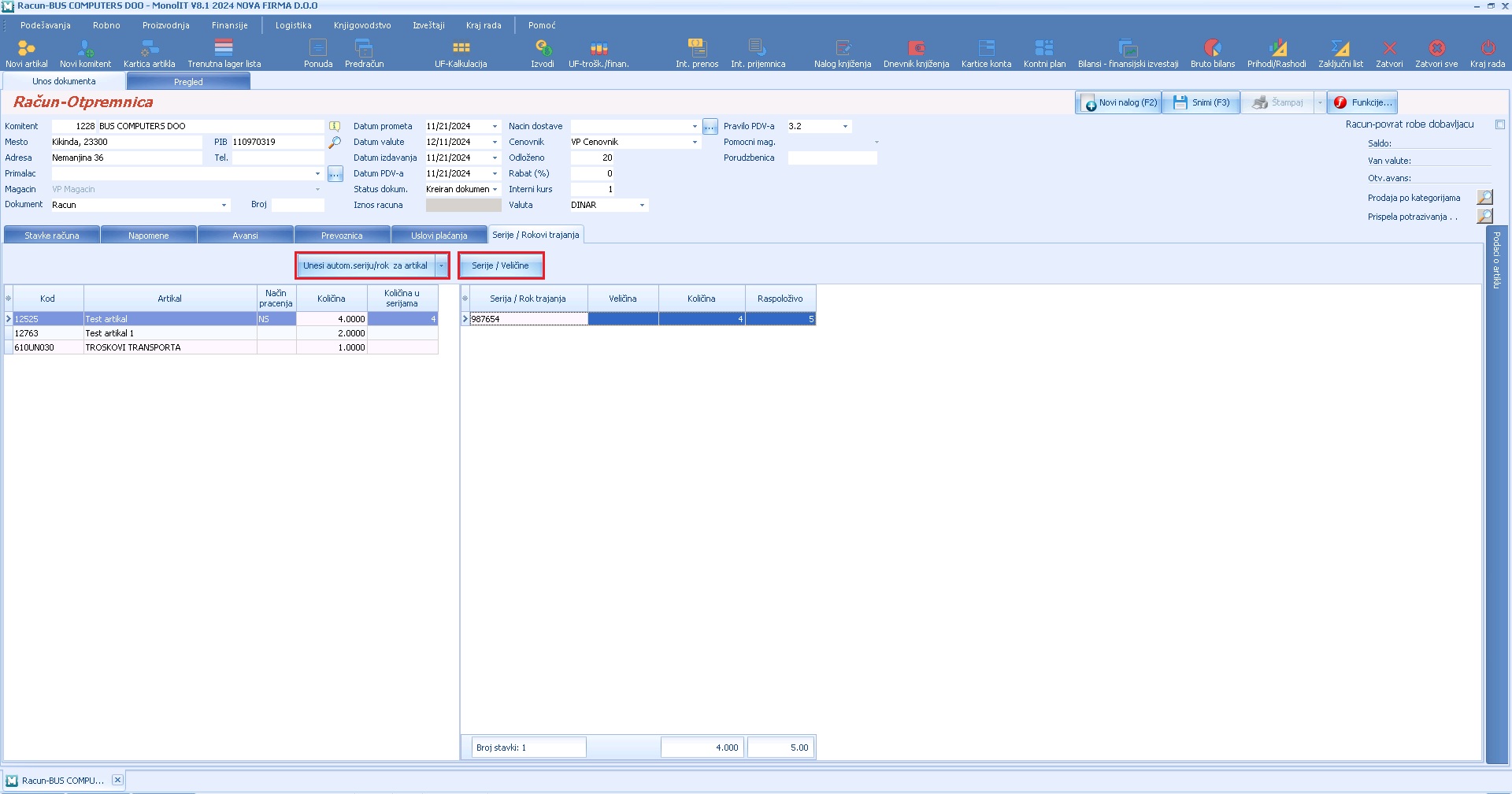Open the Nacin dostave dropdown
Viewport: 1512px width, 794px height.
click(695, 126)
